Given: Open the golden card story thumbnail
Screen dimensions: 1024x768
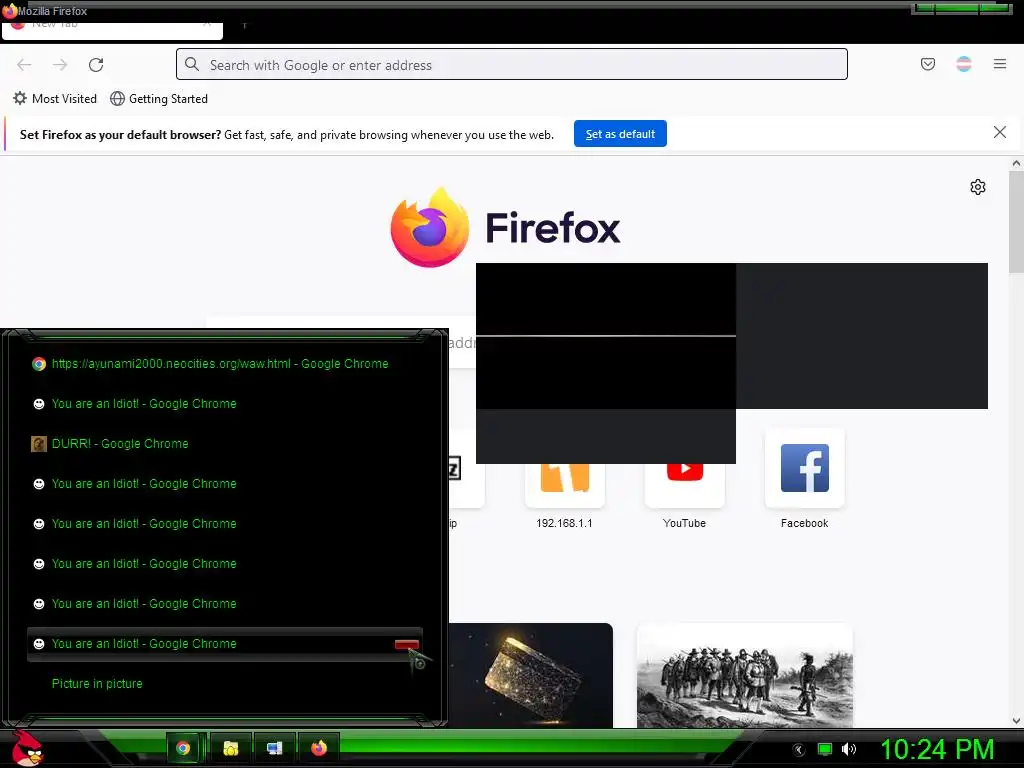Looking at the screenshot, I should pos(530,675).
